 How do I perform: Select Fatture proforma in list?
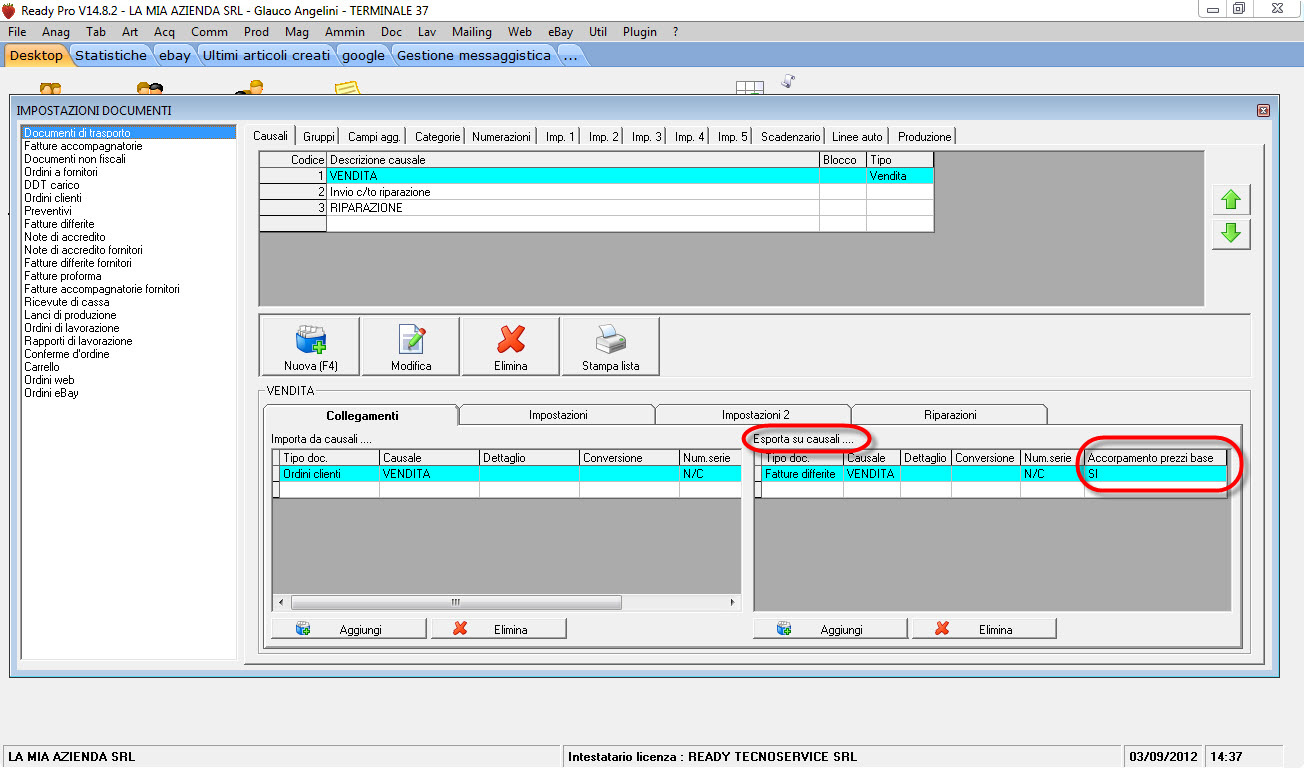63,276
